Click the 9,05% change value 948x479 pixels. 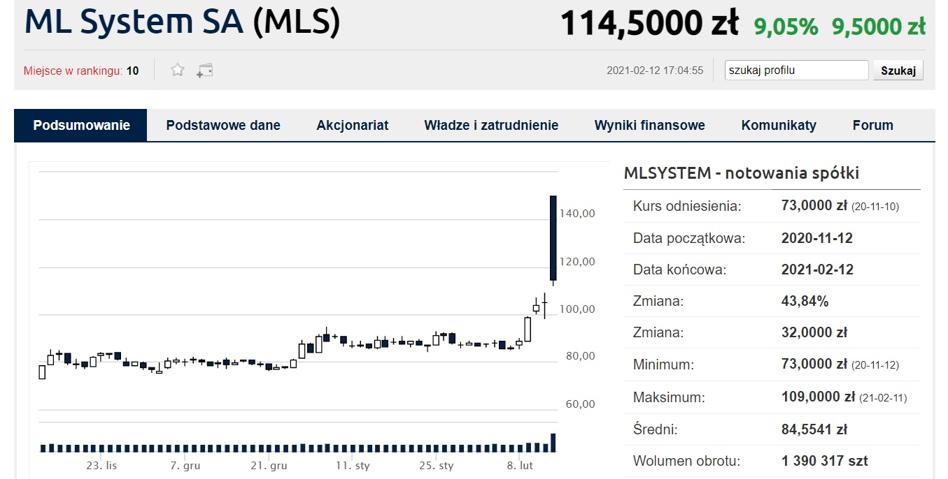point(786,27)
